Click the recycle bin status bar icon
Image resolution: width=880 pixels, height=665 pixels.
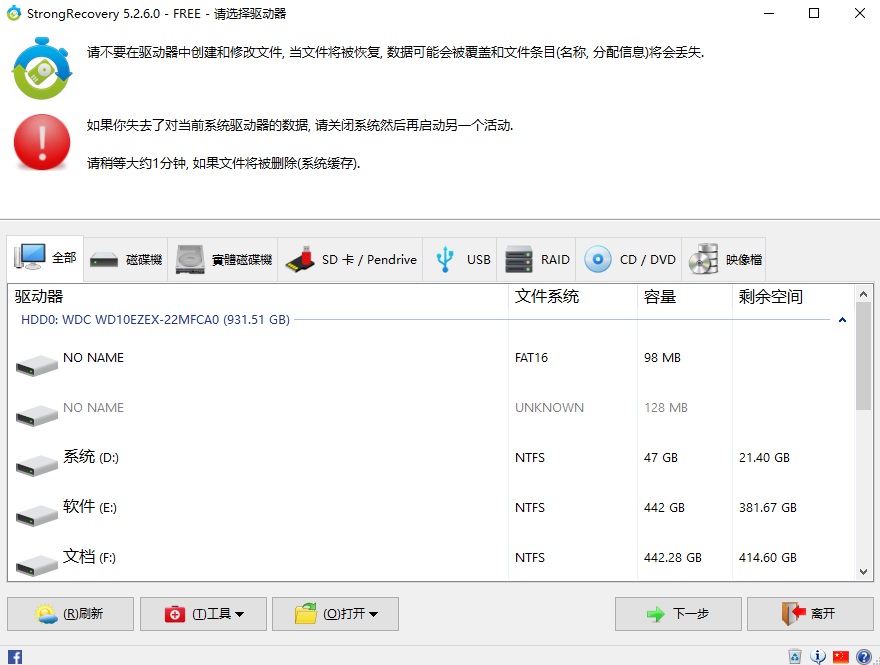coord(795,656)
